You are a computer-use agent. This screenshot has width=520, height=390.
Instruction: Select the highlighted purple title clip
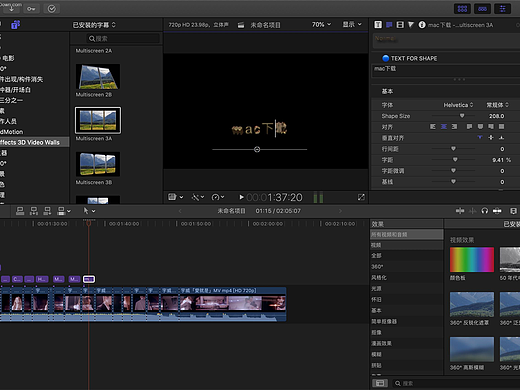(x=89, y=279)
